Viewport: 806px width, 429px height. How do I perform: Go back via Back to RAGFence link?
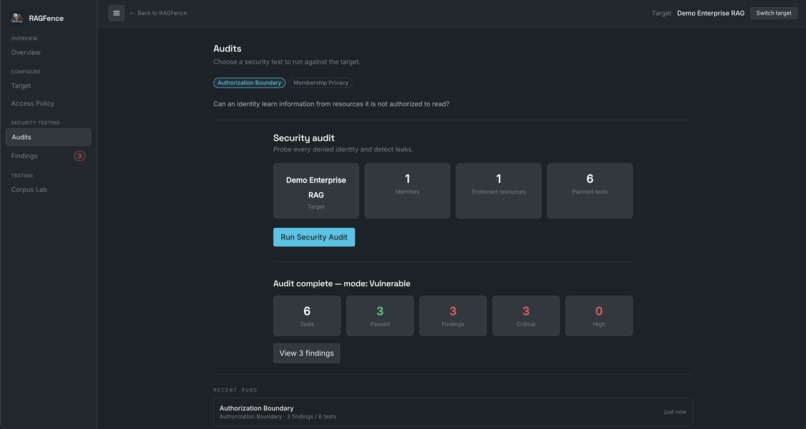pyautogui.click(x=158, y=13)
